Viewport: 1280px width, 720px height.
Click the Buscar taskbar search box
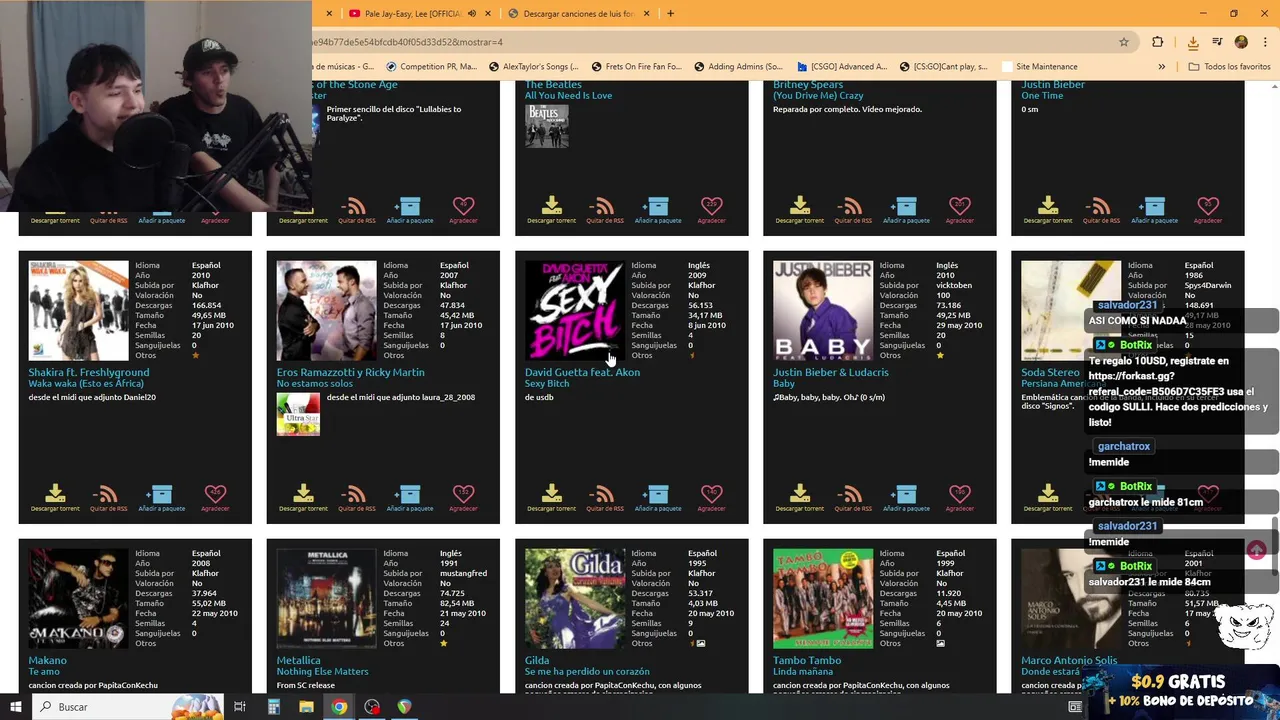pyautogui.click(x=128, y=706)
